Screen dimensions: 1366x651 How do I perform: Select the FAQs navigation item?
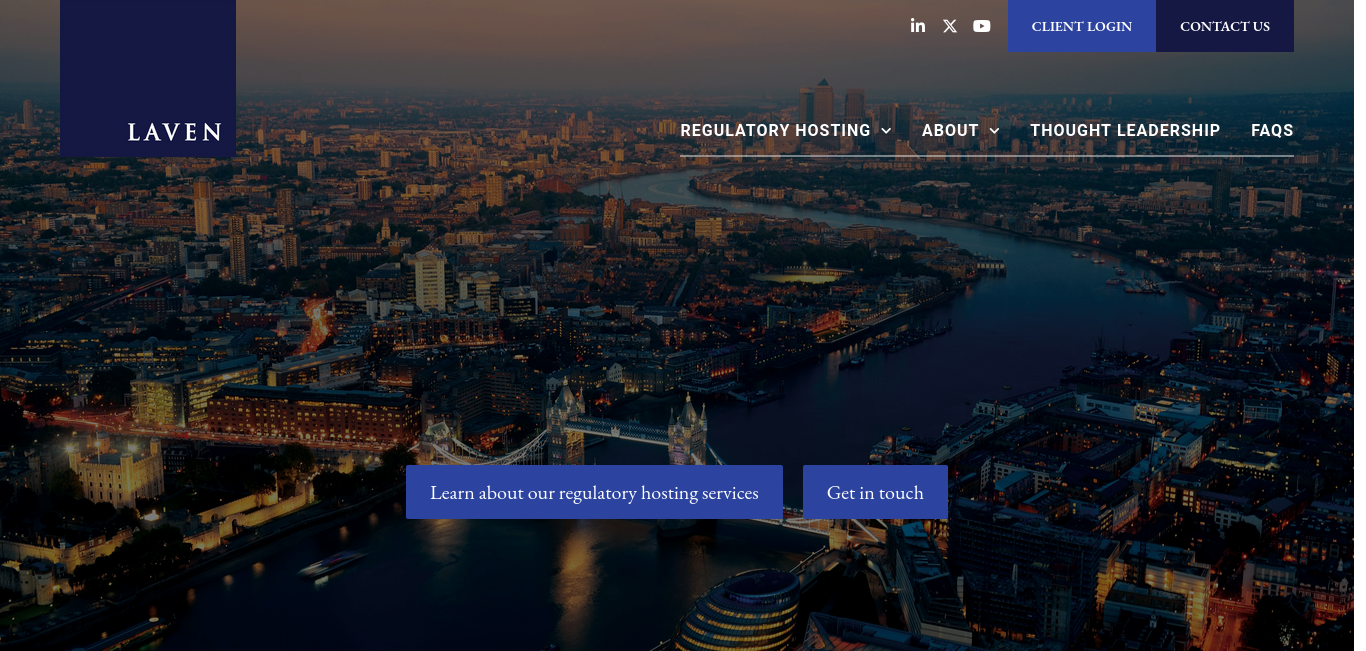pyautogui.click(x=1272, y=131)
